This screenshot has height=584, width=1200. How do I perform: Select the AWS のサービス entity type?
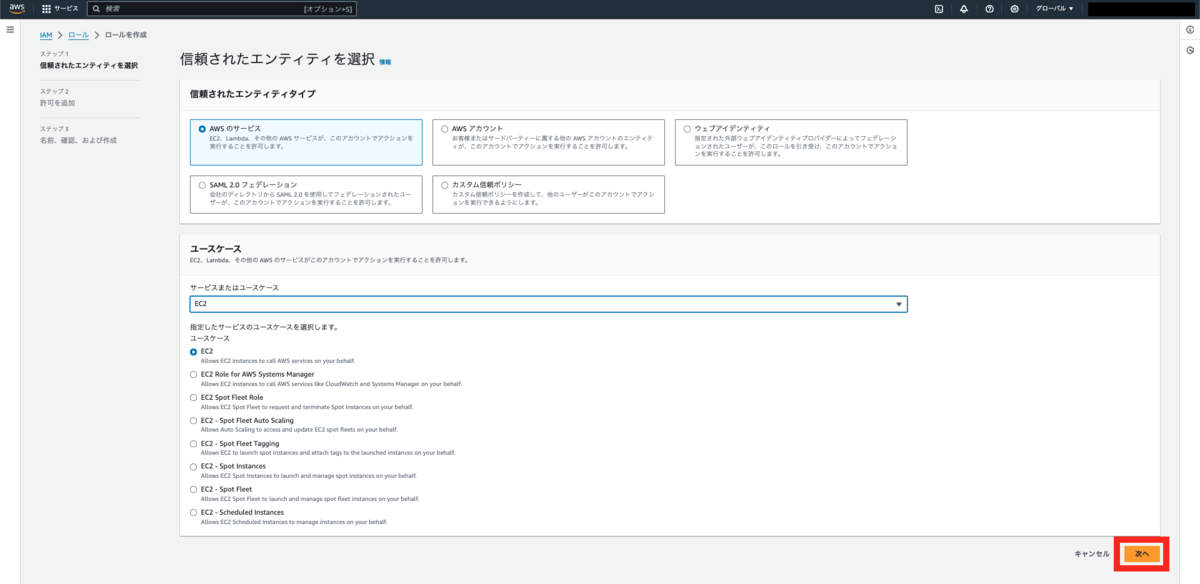[305, 142]
